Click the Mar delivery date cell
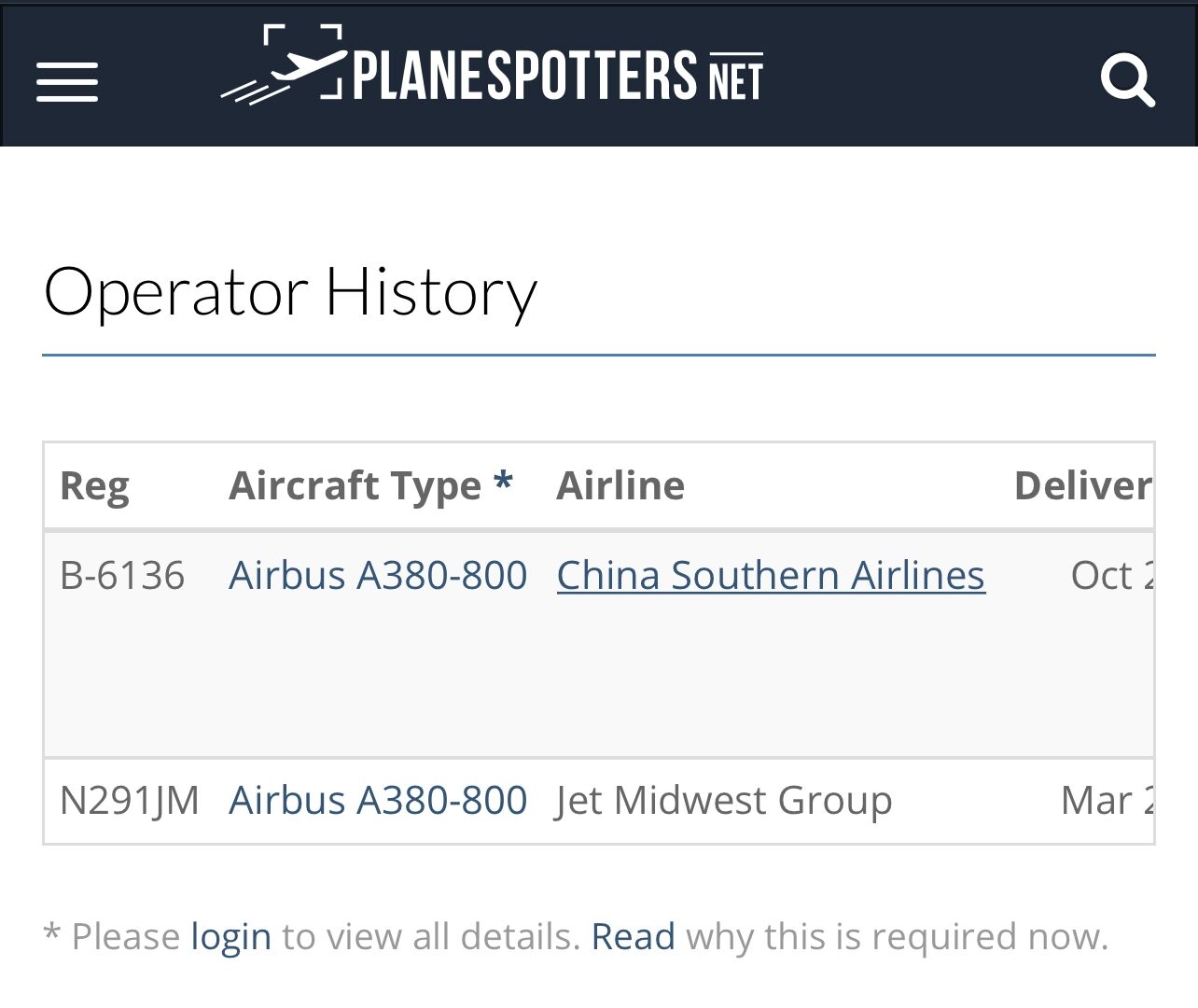The width and height of the screenshot is (1198, 1008). 1107,801
